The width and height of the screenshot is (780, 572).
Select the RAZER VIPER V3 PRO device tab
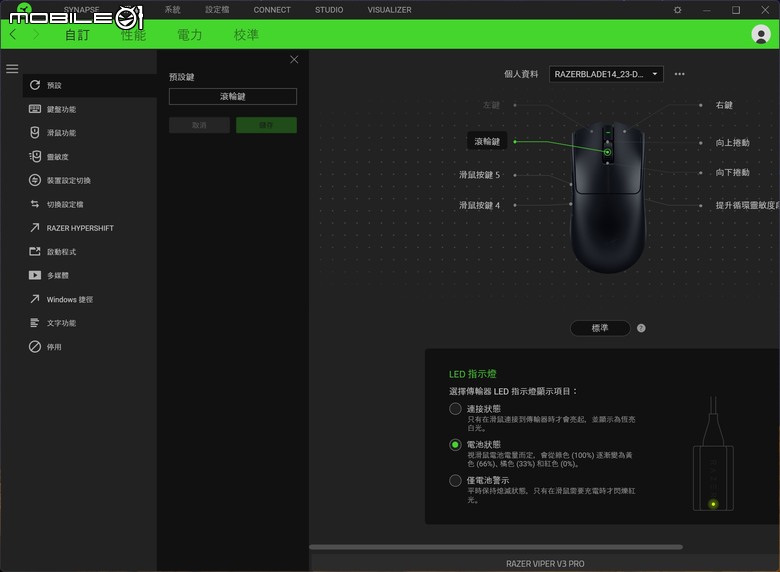545,564
